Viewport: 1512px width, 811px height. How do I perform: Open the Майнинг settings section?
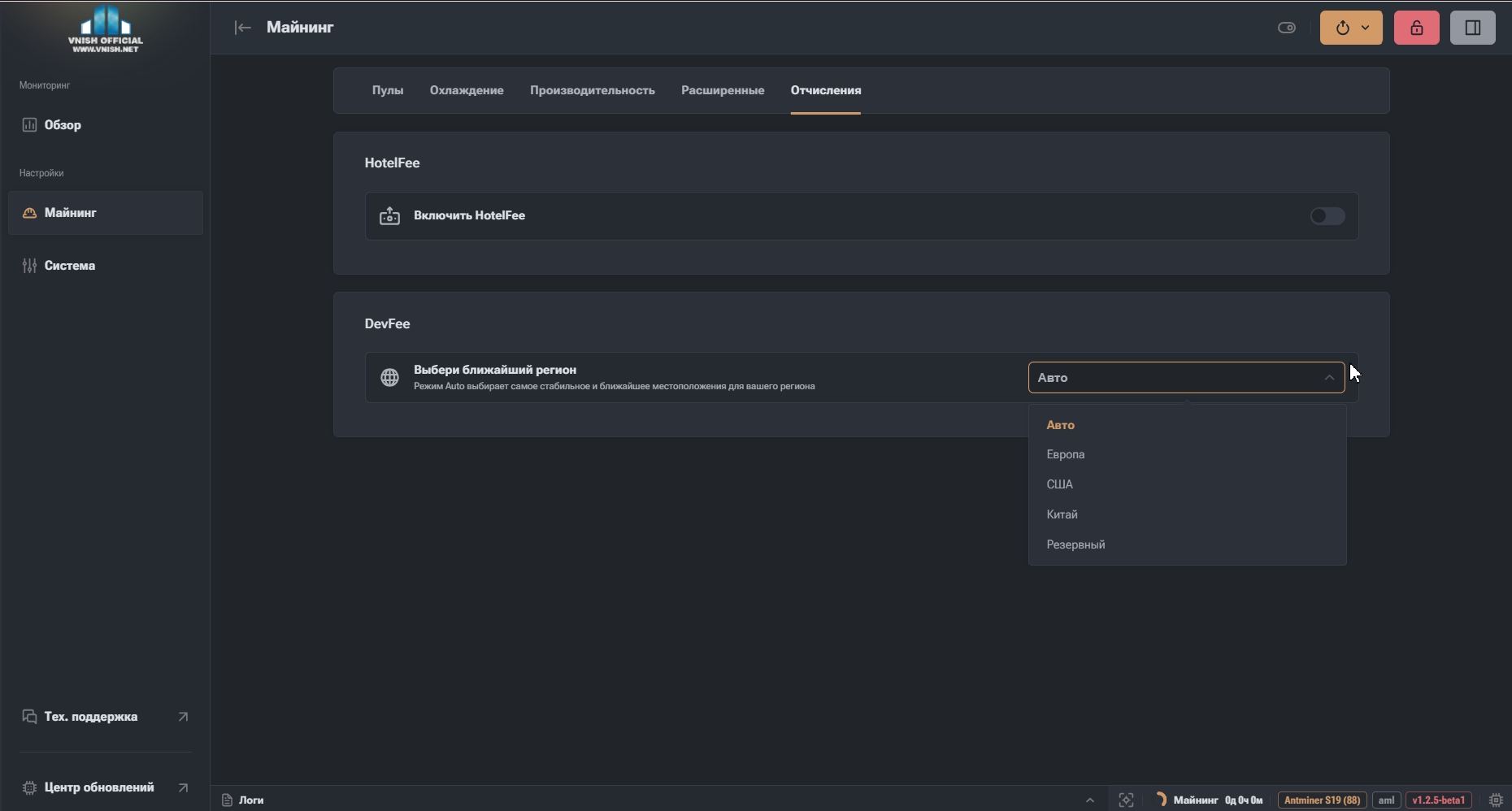point(106,213)
